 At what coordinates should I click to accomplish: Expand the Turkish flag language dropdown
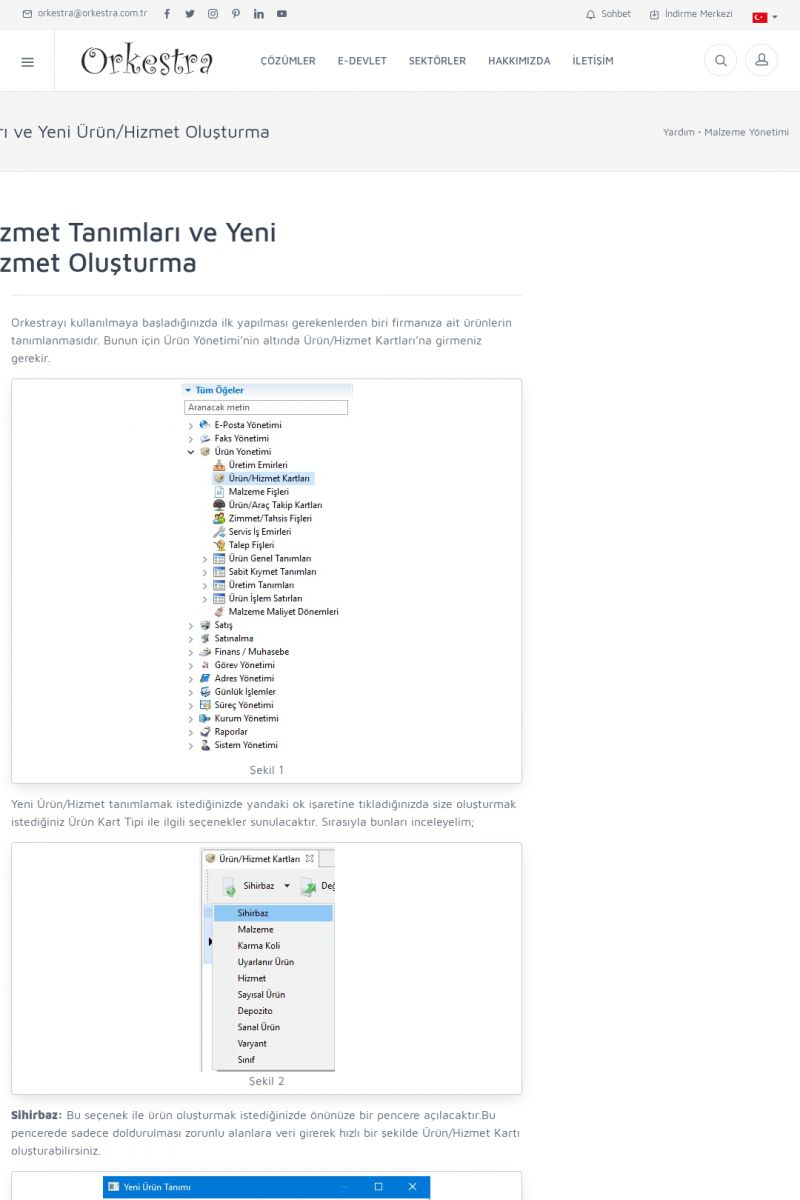pyautogui.click(x=765, y=17)
